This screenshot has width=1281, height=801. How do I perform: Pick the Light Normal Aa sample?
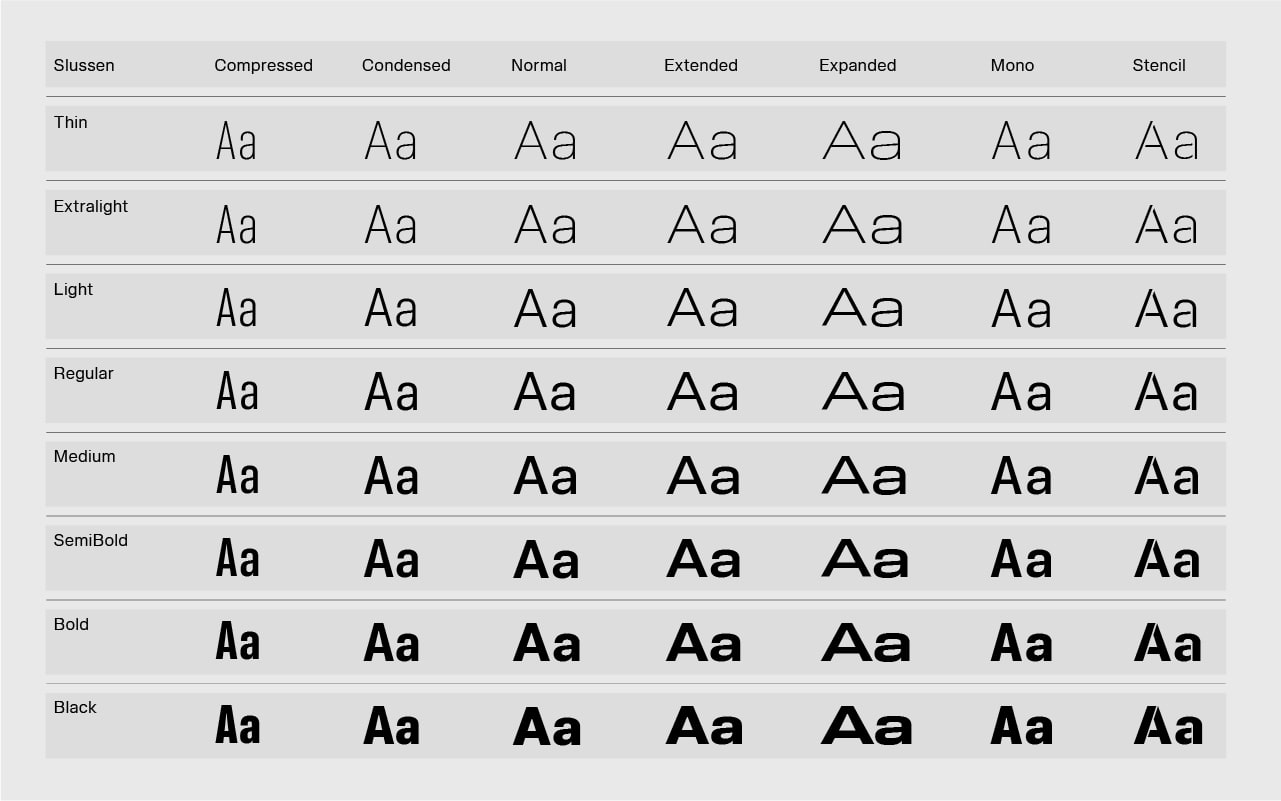(545, 309)
